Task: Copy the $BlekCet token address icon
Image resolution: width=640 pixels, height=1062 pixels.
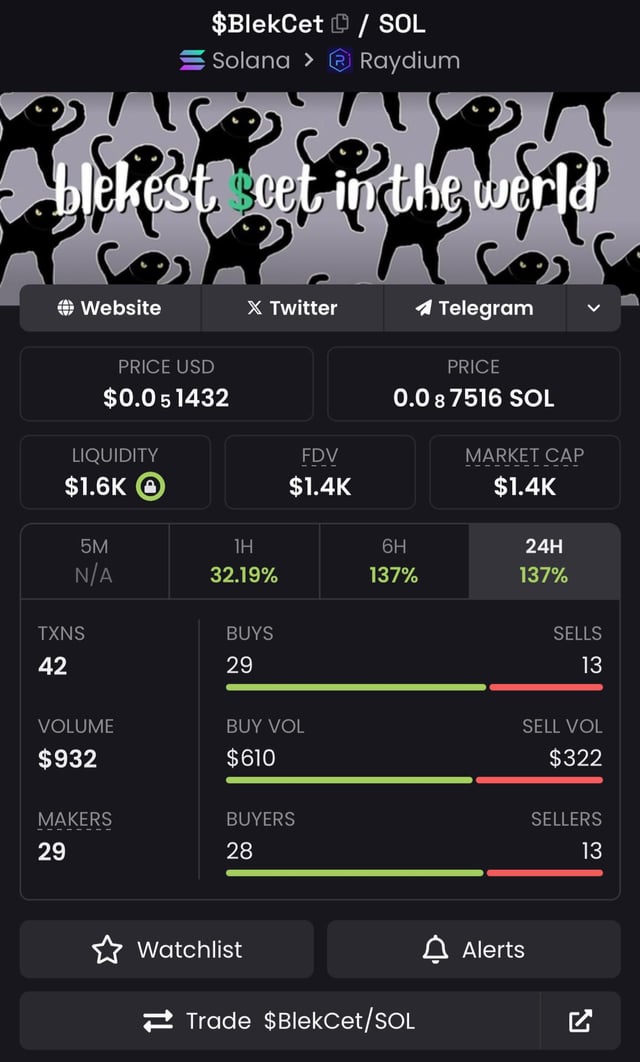Action: pos(341,23)
